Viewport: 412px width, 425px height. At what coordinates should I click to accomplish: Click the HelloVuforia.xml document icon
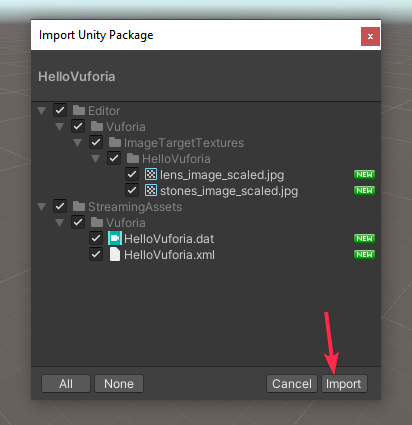pyautogui.click(x=115, y=255)
